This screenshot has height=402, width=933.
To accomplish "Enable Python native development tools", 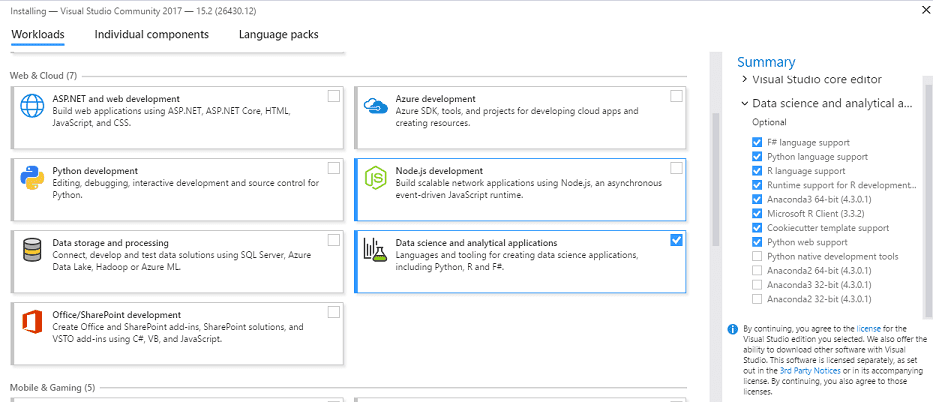I will click(757, 256).
